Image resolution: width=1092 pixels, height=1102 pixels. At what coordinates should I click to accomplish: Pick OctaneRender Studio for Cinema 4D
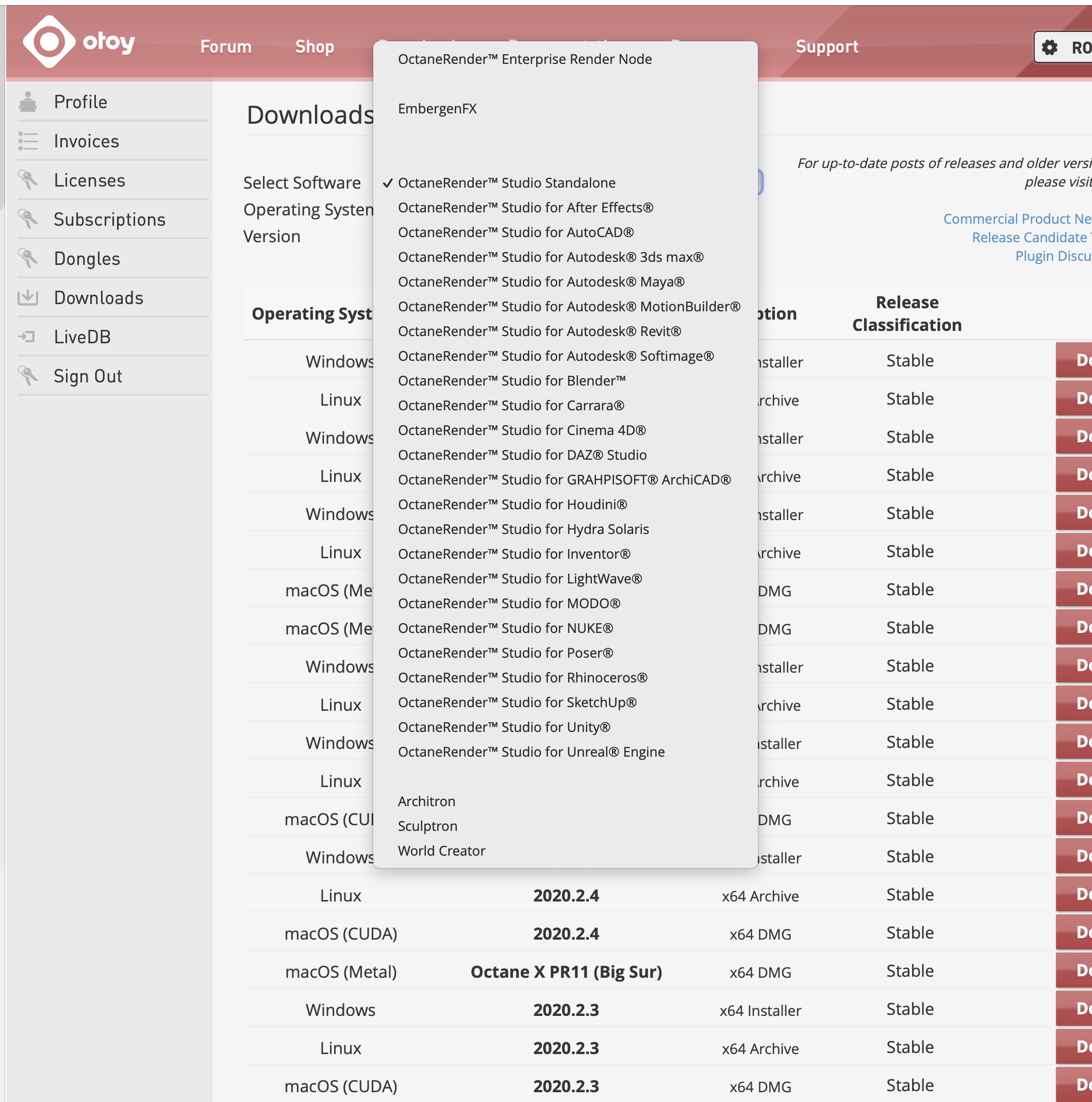click(521, 431)
